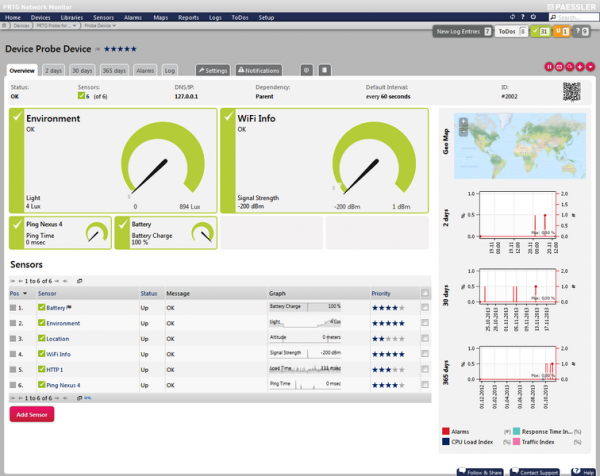Click the orange 1 unusual sensors badge
600x476 pixels.
coord(561,31)
